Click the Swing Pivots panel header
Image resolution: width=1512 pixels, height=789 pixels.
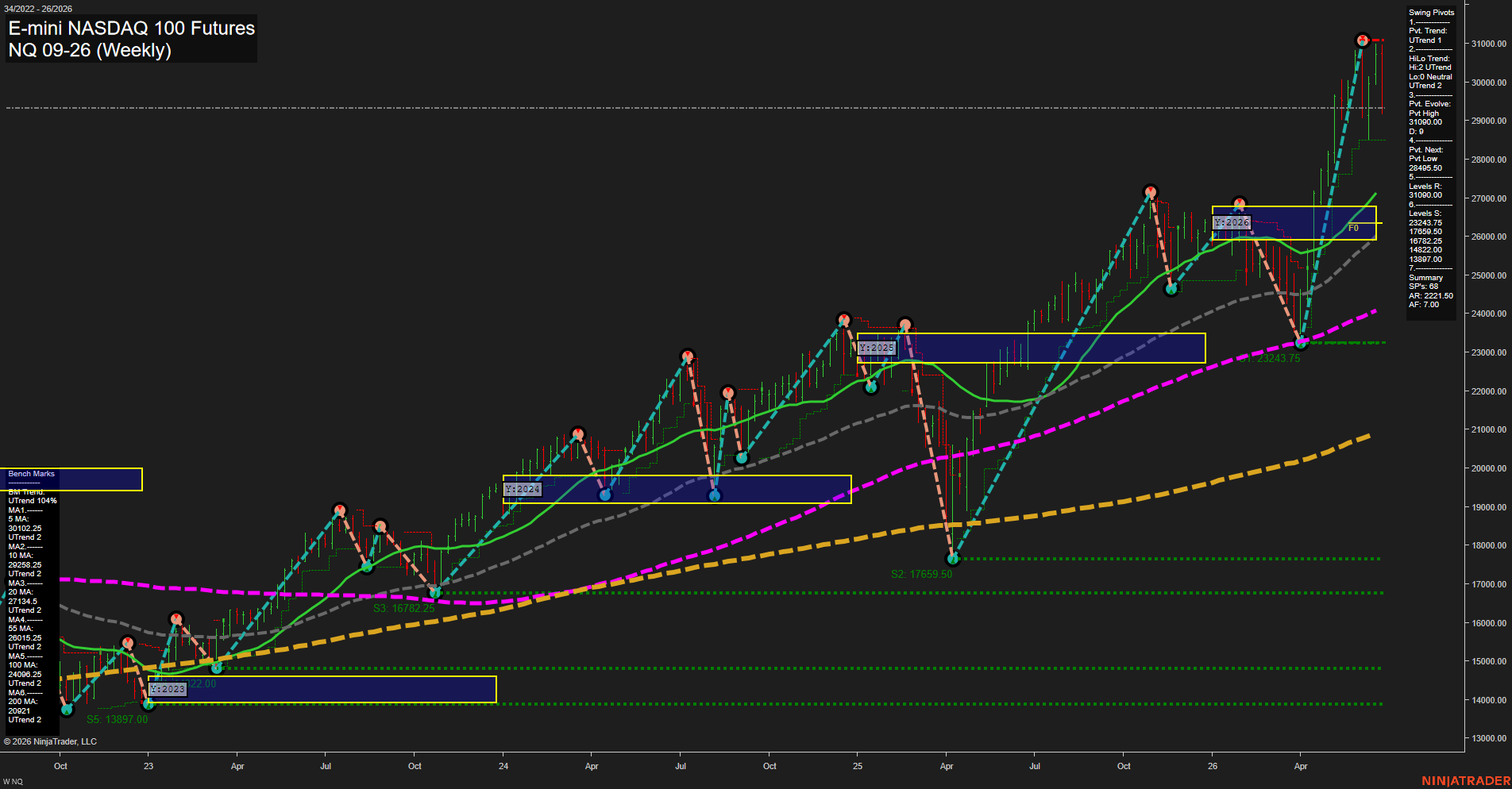tap(1432, 13)
